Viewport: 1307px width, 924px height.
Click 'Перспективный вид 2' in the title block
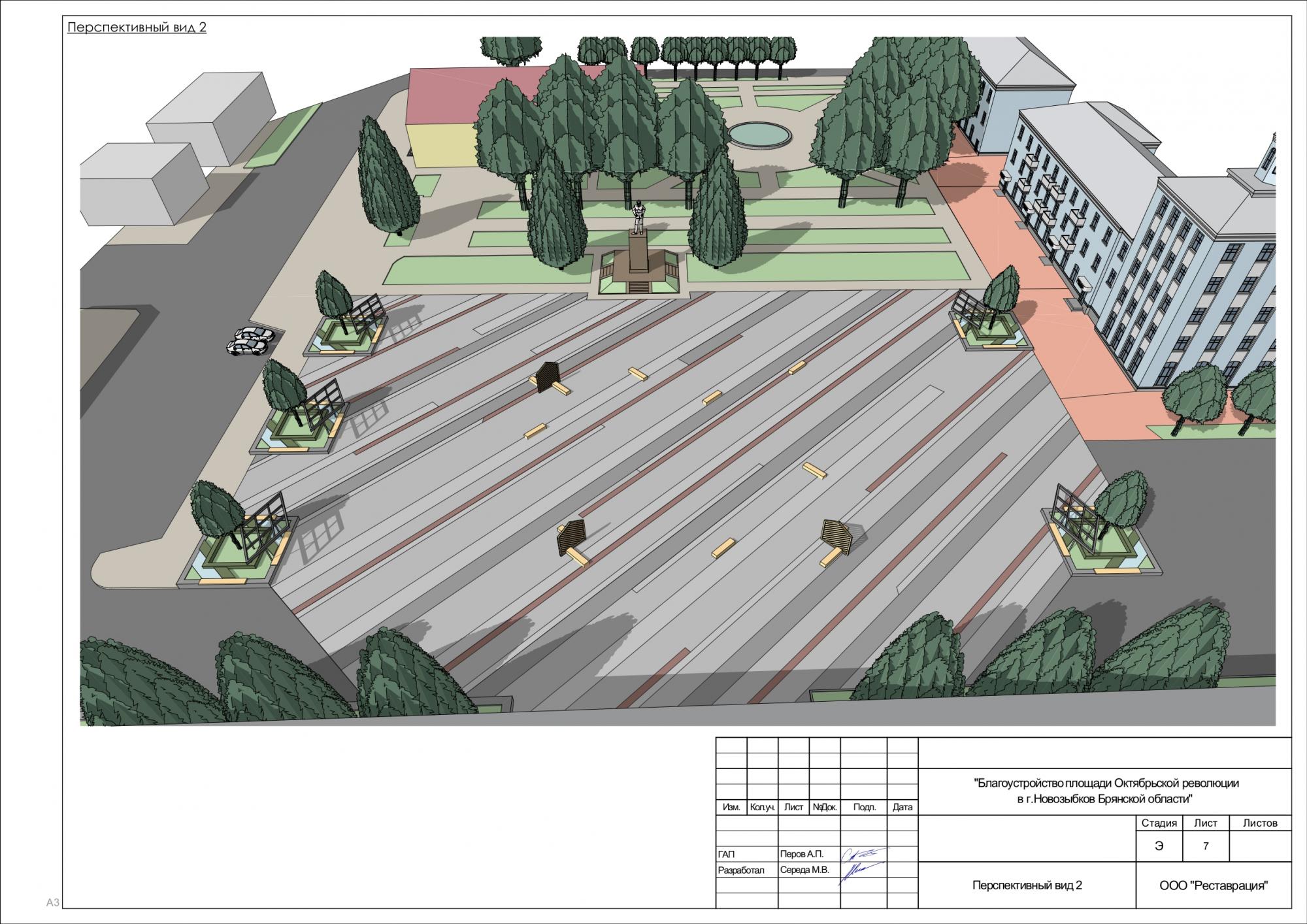[x=1027, y=885]
